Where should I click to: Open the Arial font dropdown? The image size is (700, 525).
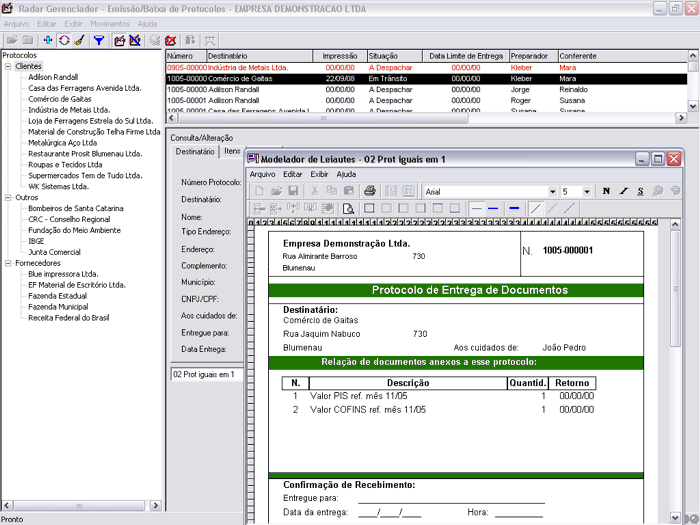click(552, 191)
